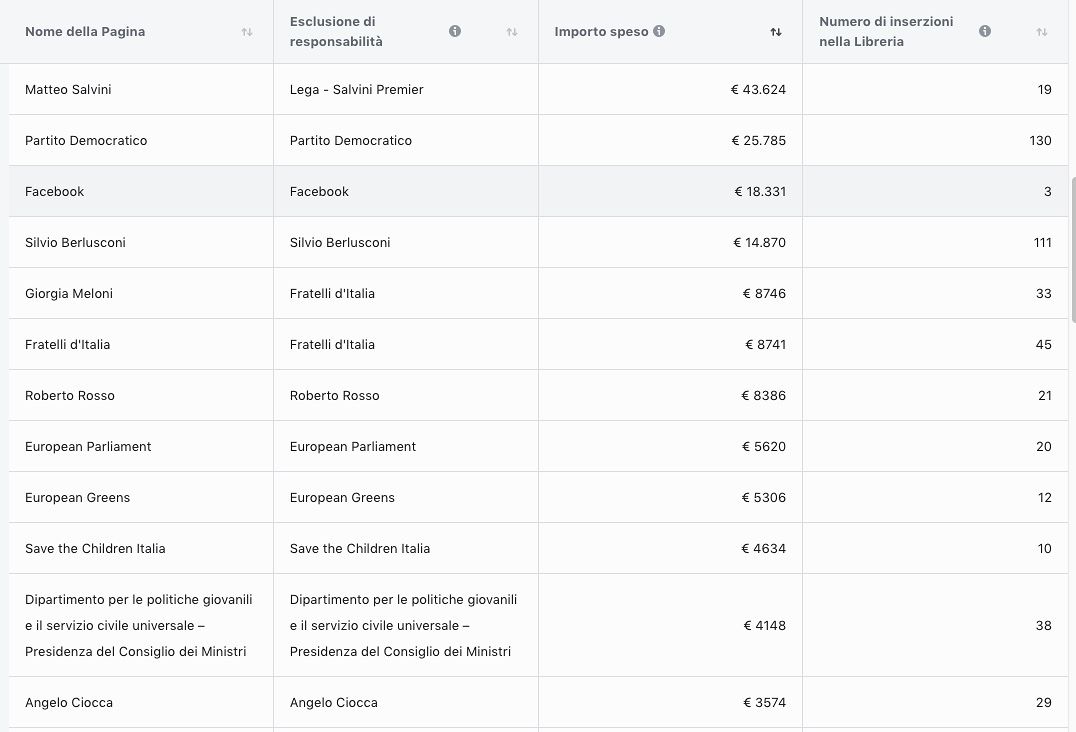
Task: Click Angelo Ciocca in disclaimer column
Action: coord(334,703)
